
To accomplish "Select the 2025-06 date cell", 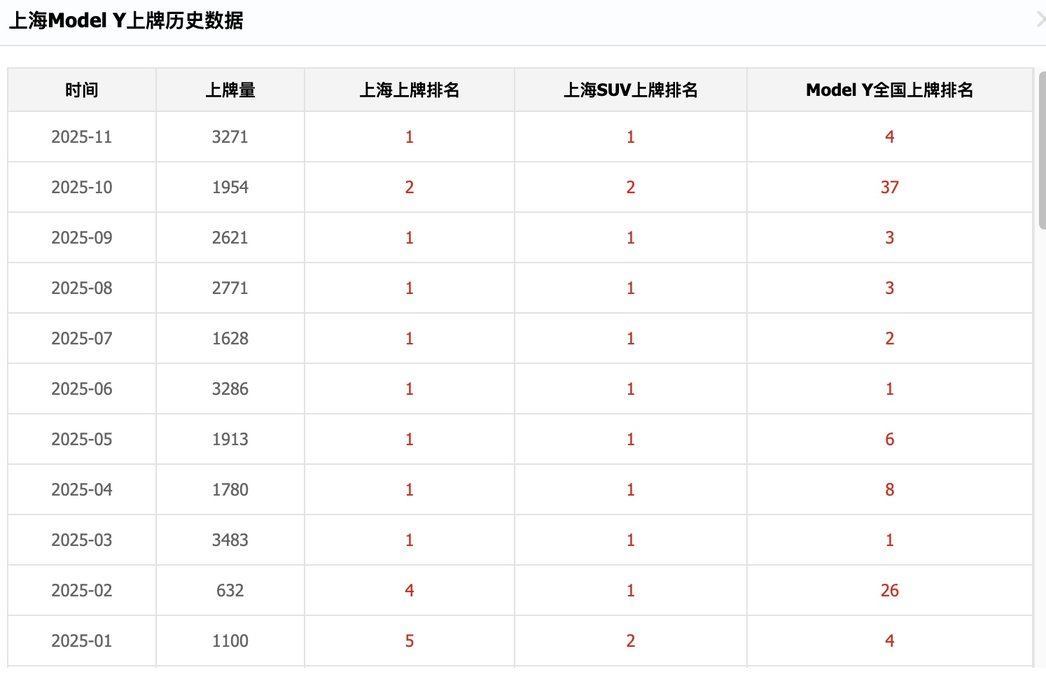I will pyautogui.click(x=82, y=389).
